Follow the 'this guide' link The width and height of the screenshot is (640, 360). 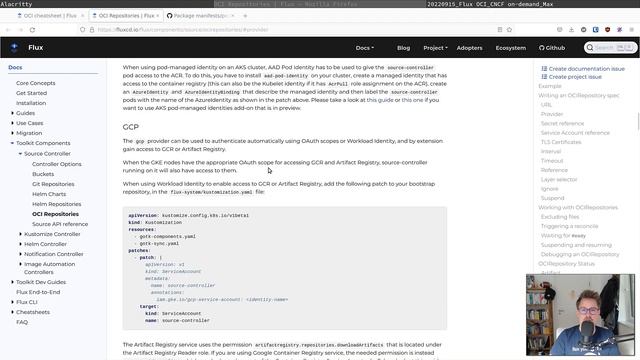tap(380, 100)
